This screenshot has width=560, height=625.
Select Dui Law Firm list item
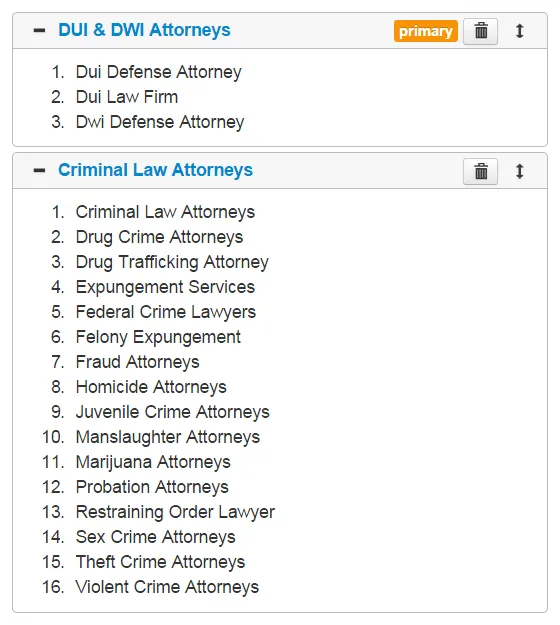point(127,97)
